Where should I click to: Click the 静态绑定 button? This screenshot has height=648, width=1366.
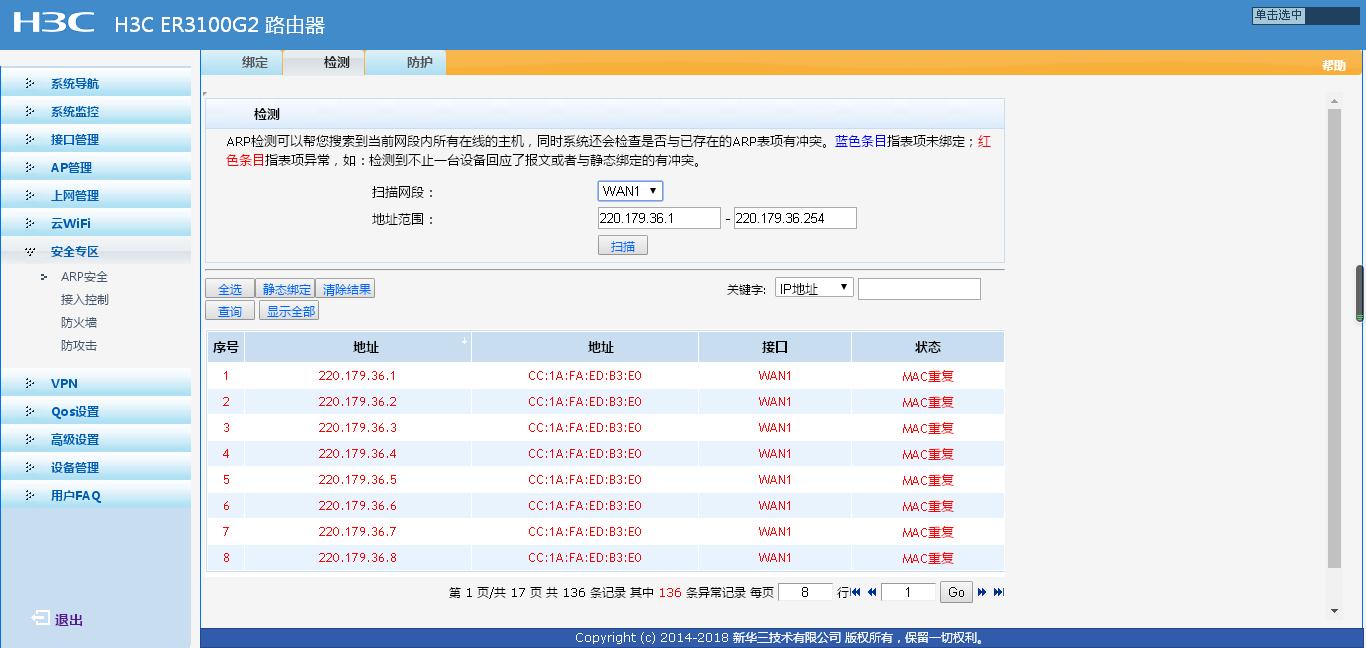click(x=285, y=289)
